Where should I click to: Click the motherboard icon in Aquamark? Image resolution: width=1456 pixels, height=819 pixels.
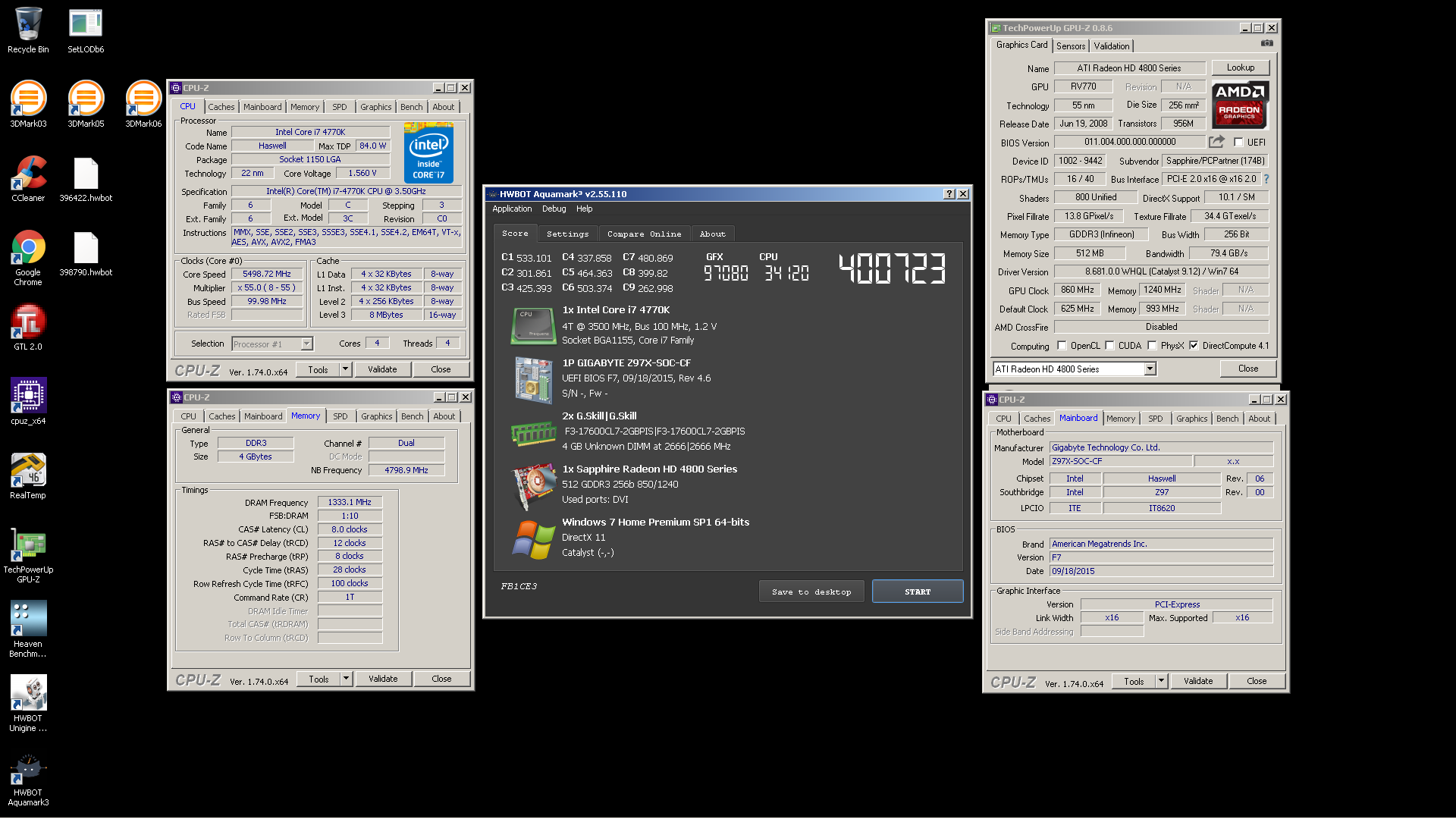pyautogui.click(x=534, y=379)
